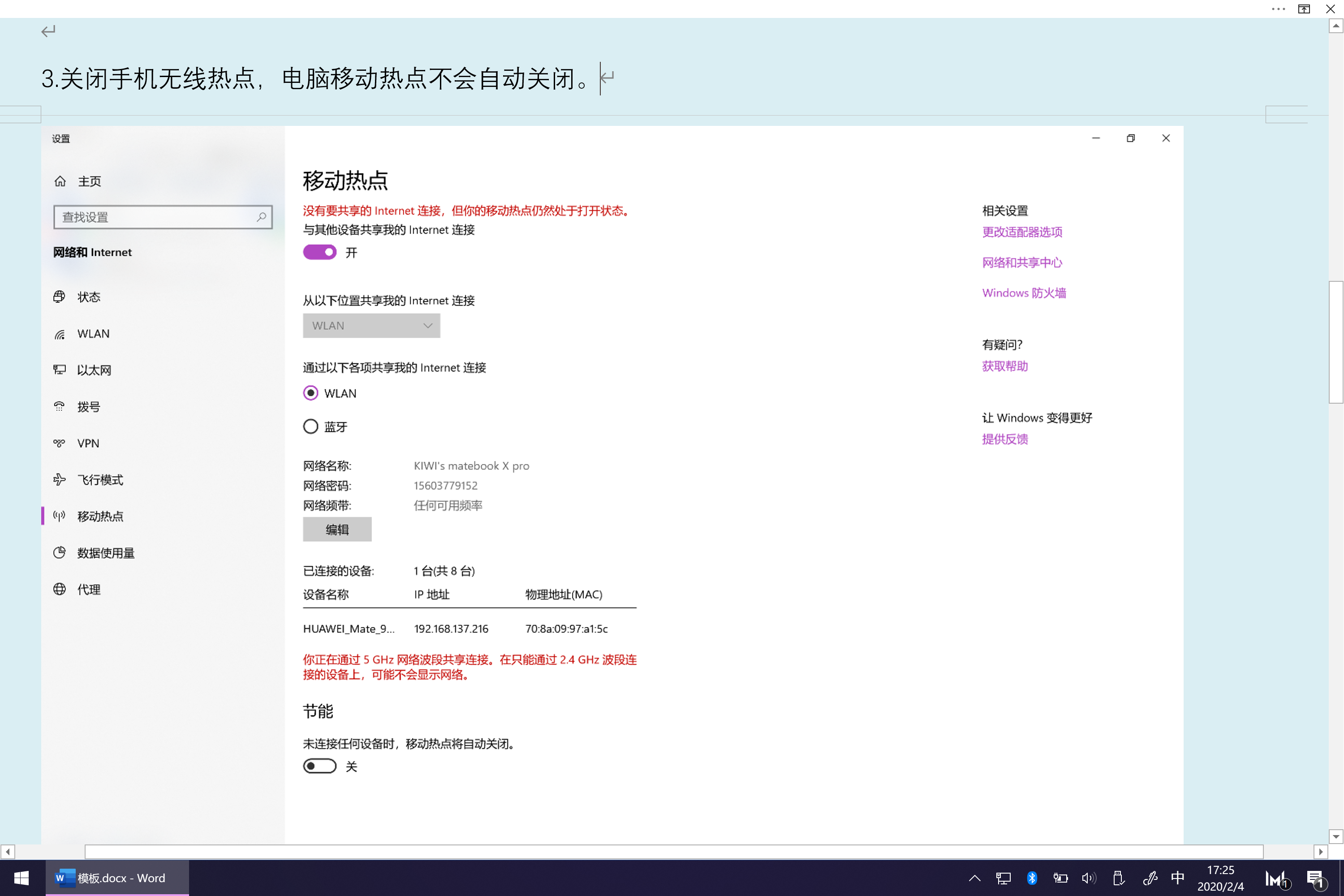Click the MAC address 70:8a:09:97:a1:5c
The height and width of the screenshot is (896, 1344).
[566, 629]
